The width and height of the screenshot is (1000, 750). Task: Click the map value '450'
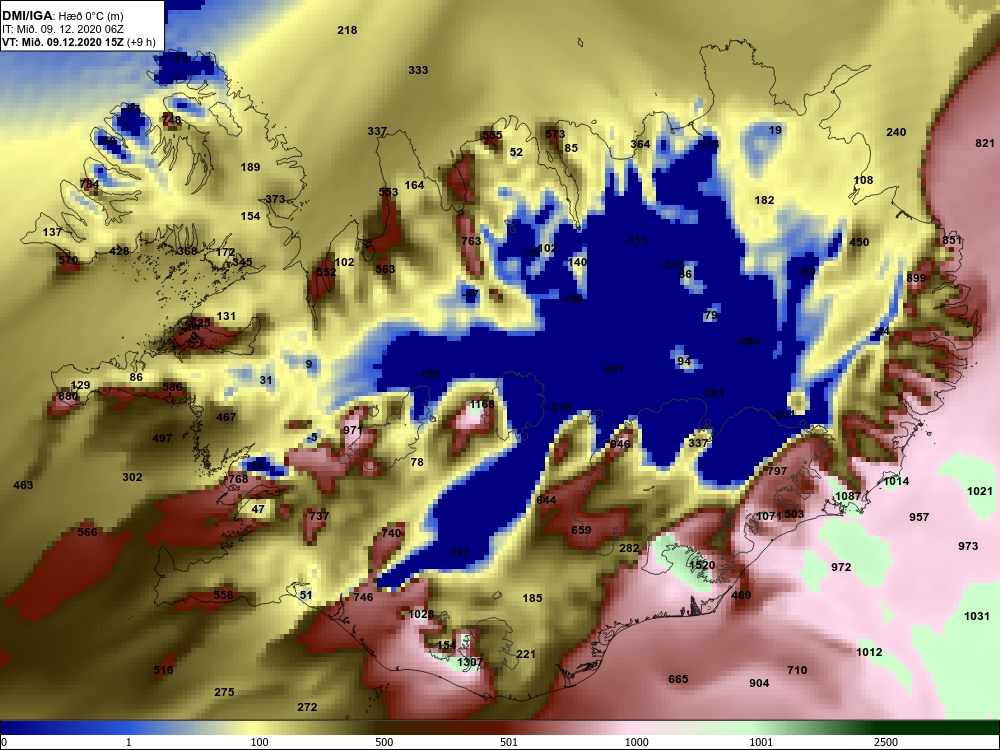coord(859,242)
